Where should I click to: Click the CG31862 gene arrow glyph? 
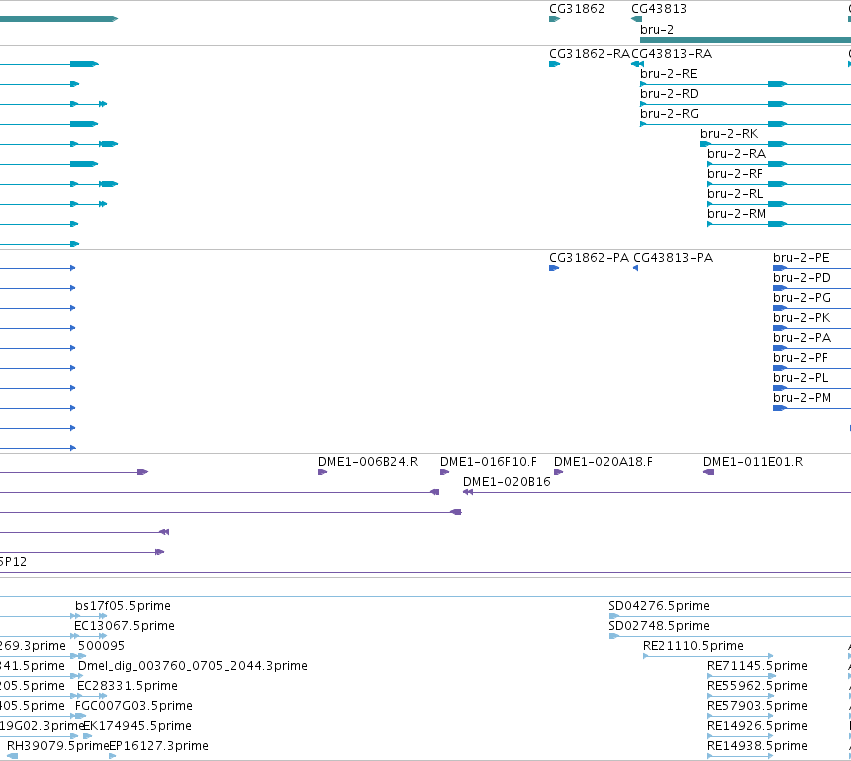point(555,19)
